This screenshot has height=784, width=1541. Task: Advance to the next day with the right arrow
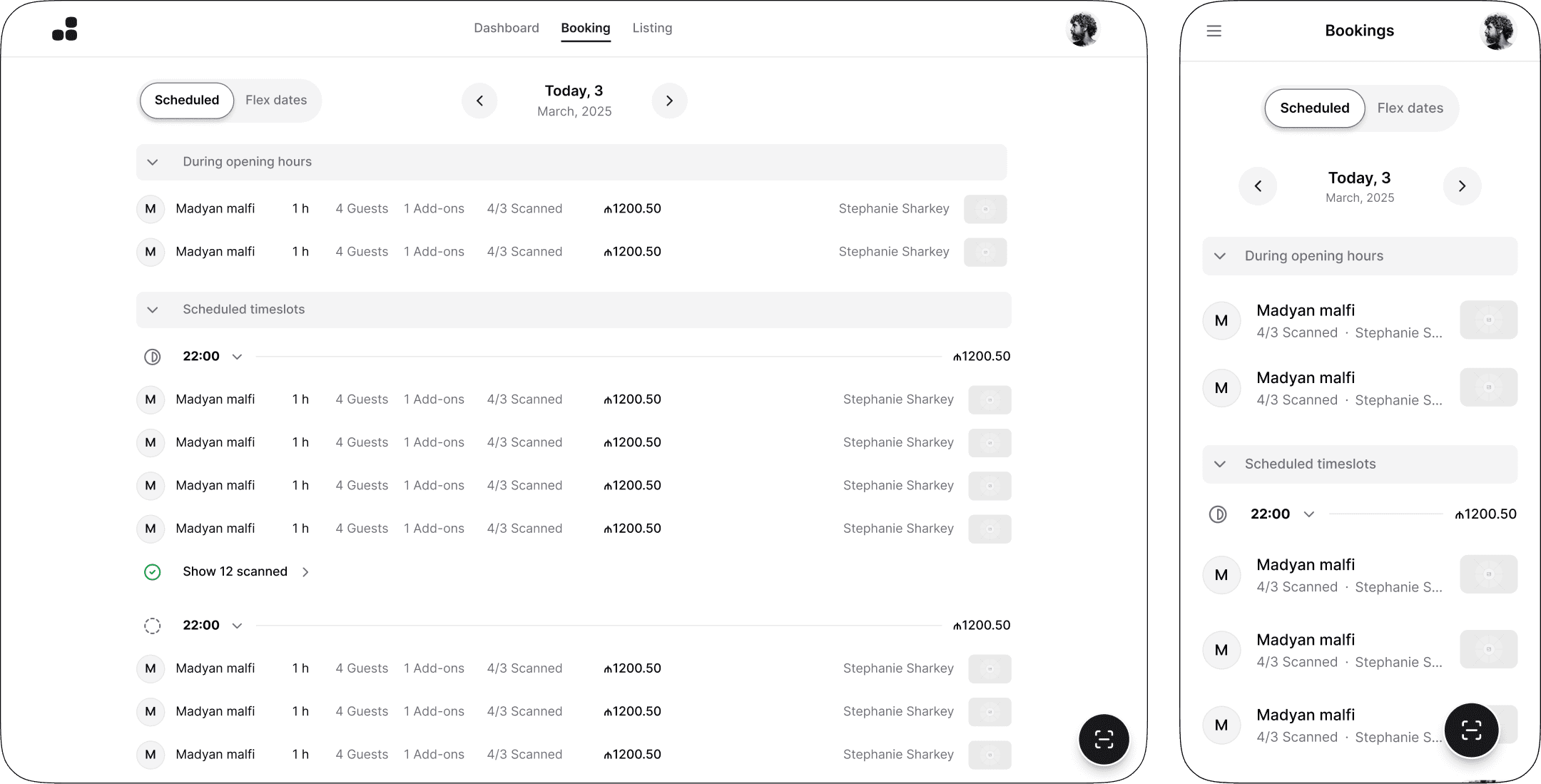[x=668, y=101]
